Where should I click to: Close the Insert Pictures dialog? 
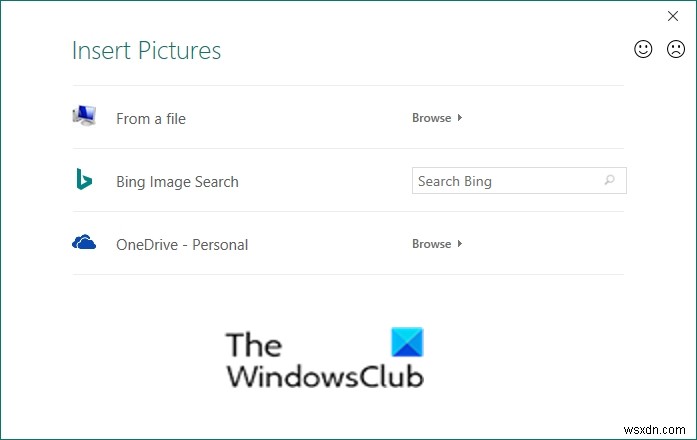click(673, 16)
